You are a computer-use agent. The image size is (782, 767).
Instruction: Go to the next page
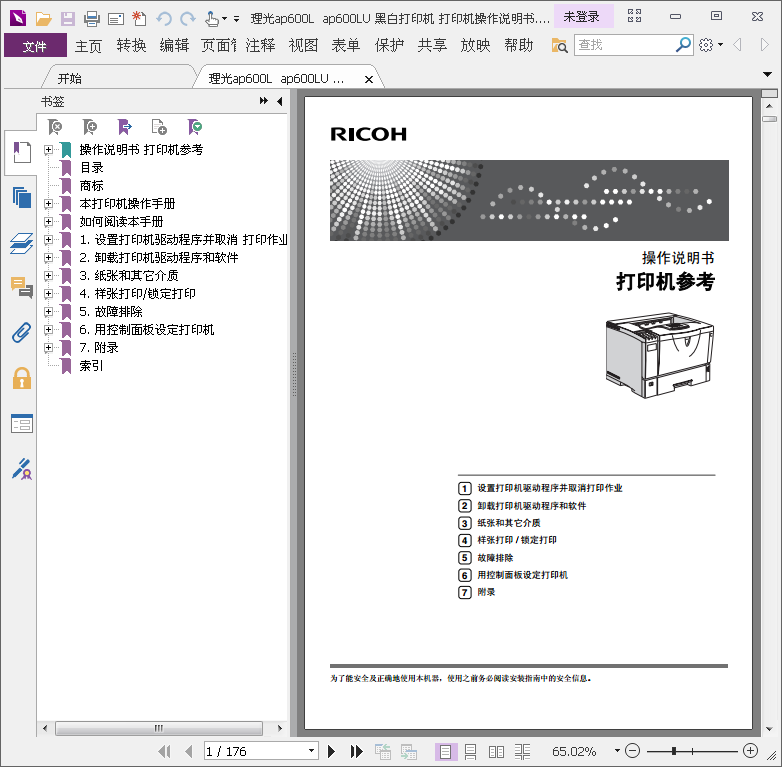pyautogui.click(x=331, y=751)
